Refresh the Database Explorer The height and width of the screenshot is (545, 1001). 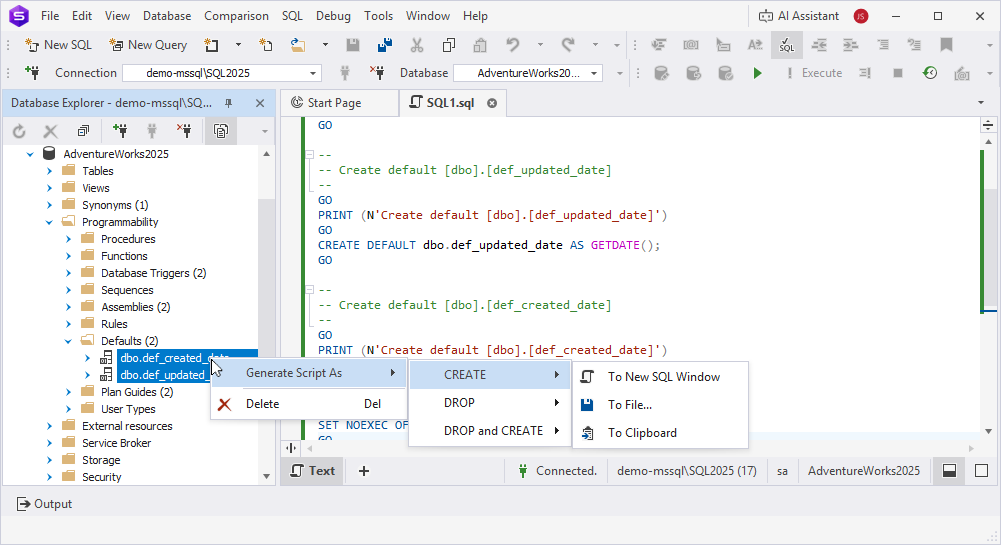coord(19,131)
